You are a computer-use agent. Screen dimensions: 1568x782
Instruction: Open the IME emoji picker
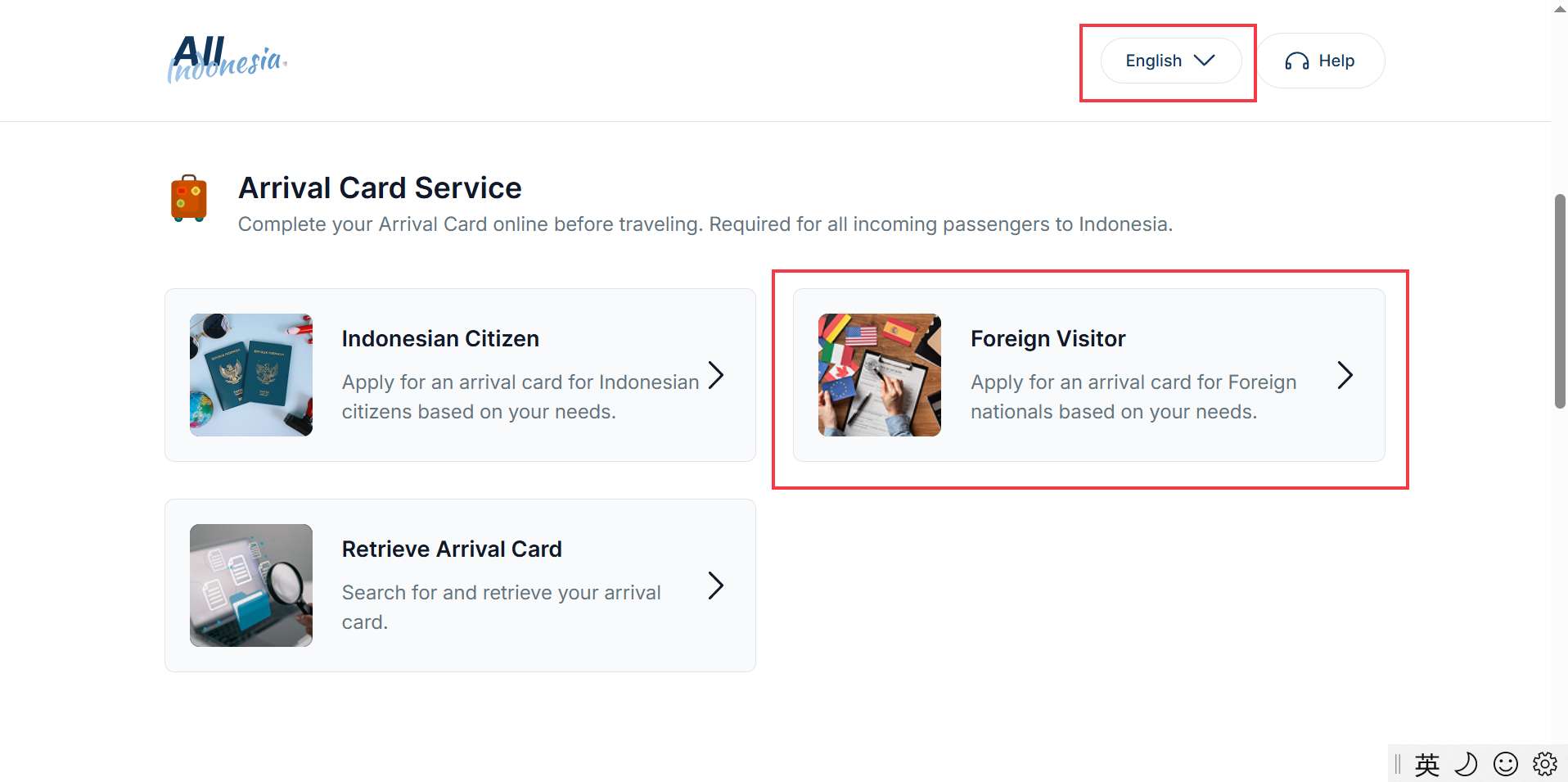coord(1505,764)
